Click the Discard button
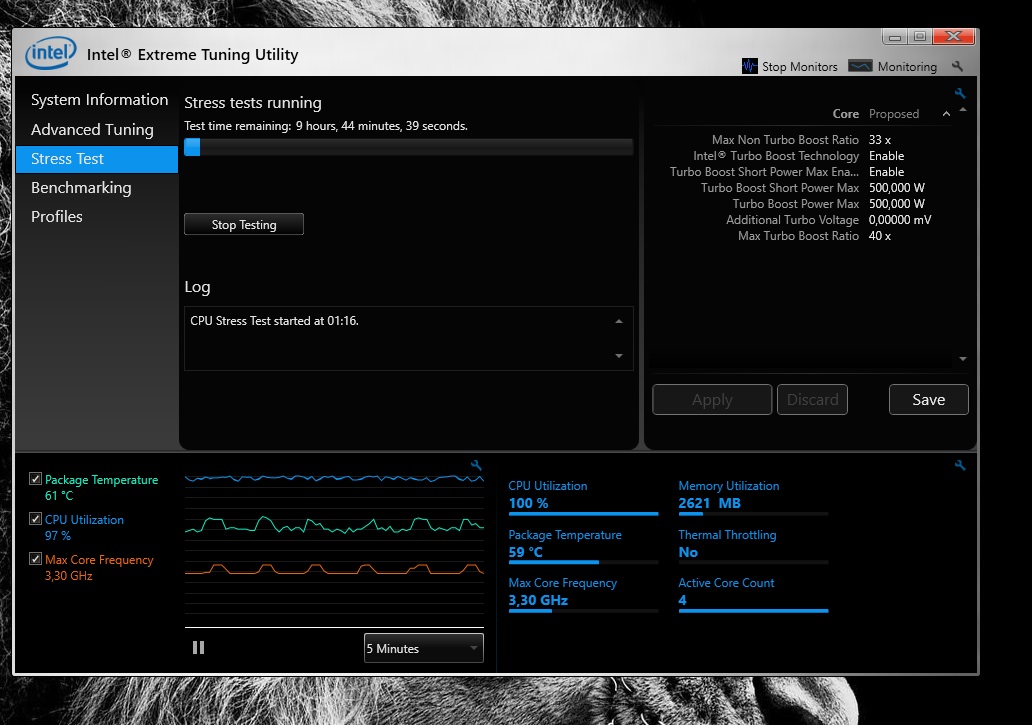 click(x=812, y=399)
